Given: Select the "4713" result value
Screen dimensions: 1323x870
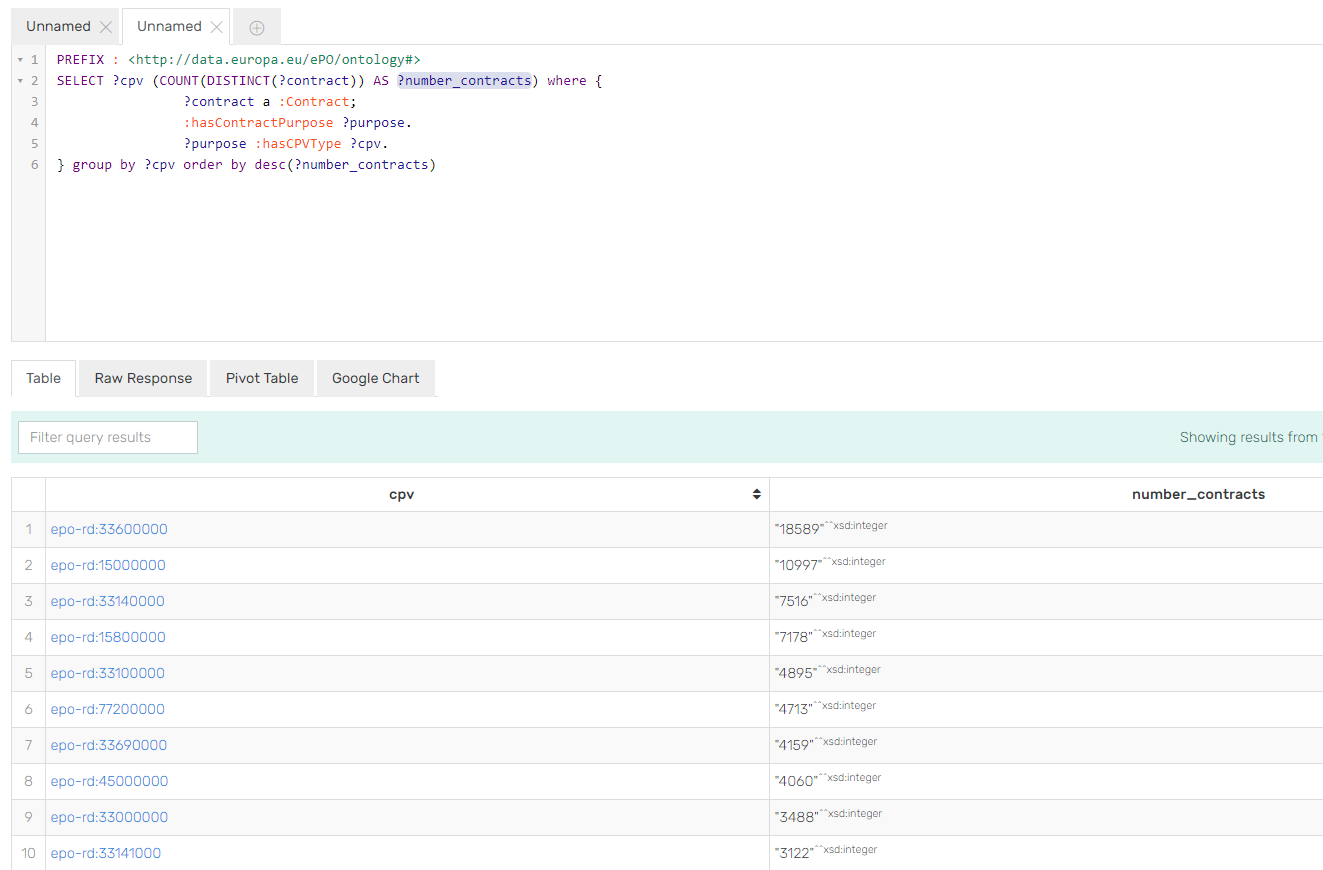Looking at the screenshot, I should click(x=1046, y=709).
